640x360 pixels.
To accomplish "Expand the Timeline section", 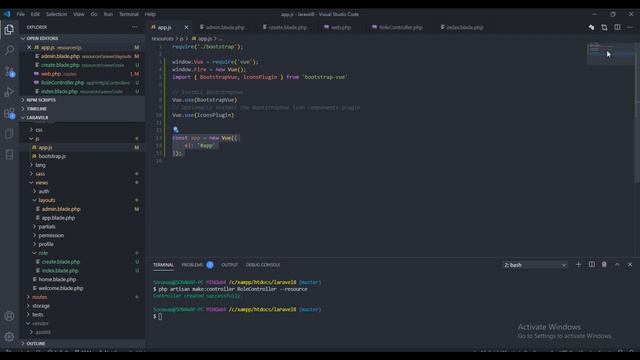I will (x=82, y=109).
